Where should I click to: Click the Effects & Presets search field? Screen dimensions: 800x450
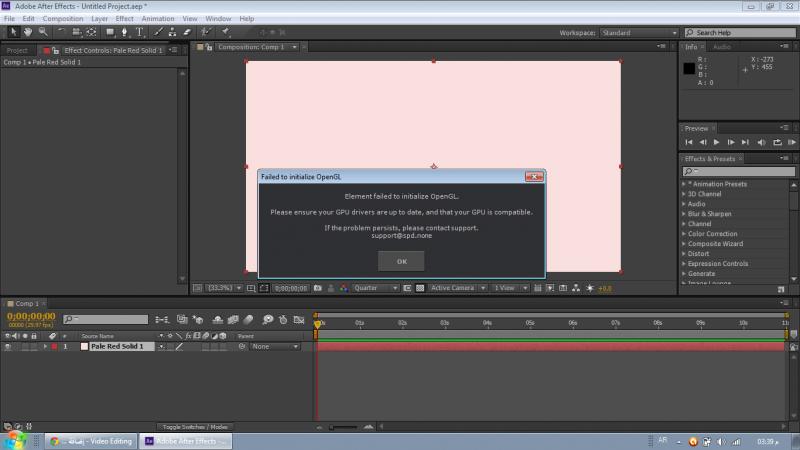[x=738, y=171]
